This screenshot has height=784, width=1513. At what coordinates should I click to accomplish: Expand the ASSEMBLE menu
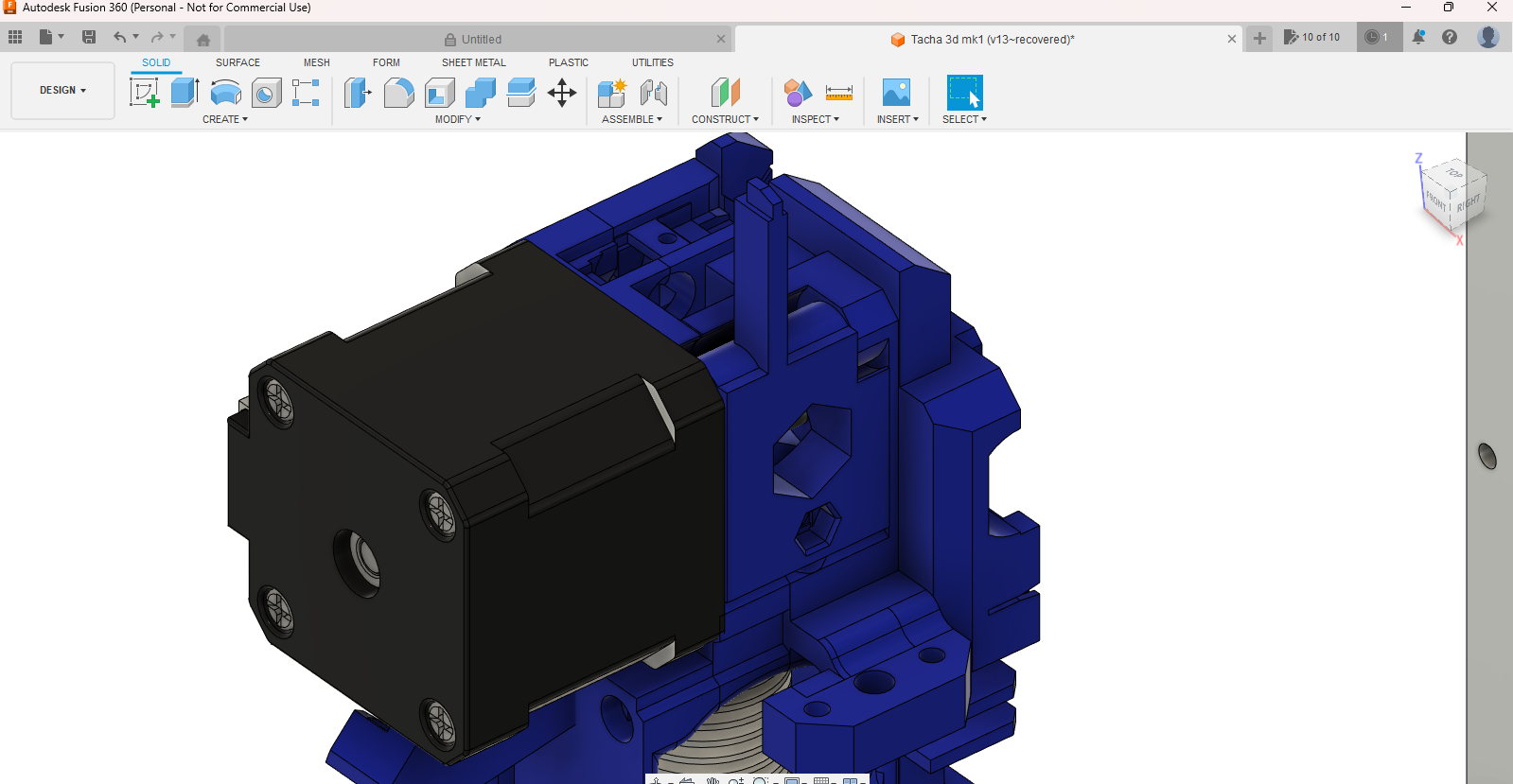point(632,119)
